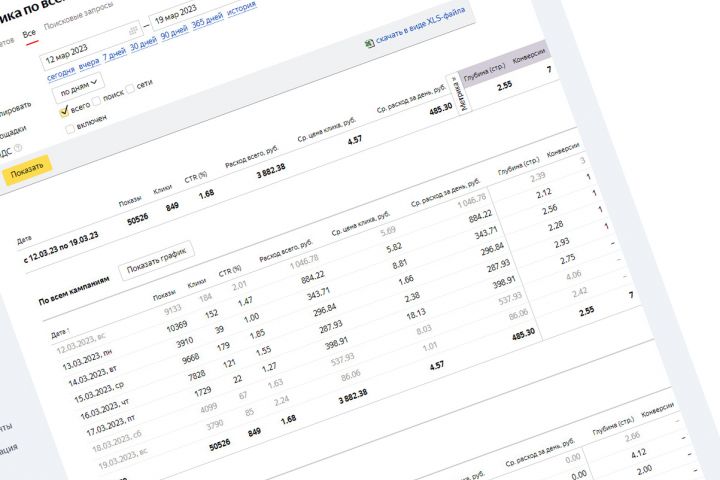Click the average click price 18.13
This screenshot has height=480, width=720.
coord(416,314)
